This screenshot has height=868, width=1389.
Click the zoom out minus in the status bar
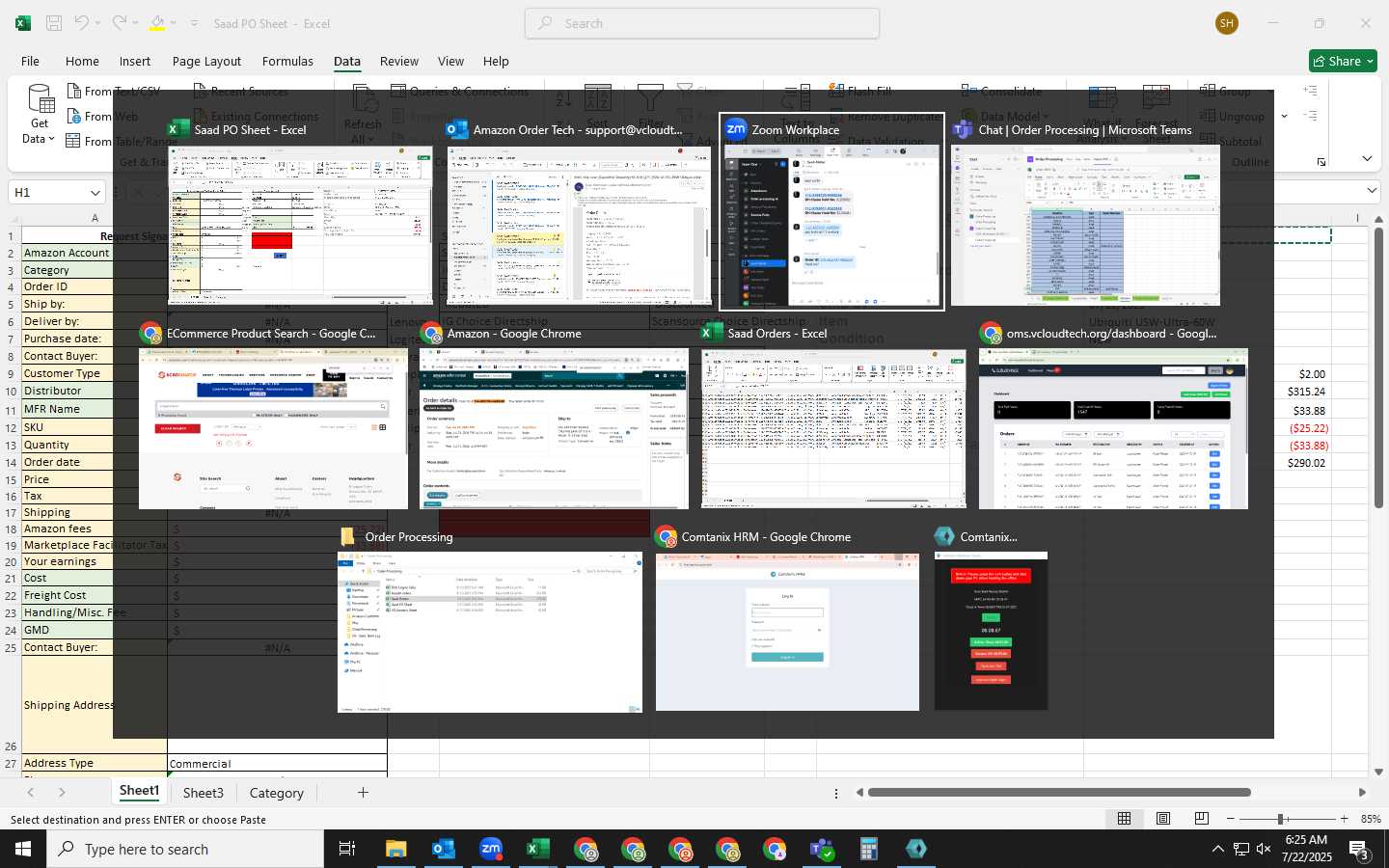point(1230,819)
